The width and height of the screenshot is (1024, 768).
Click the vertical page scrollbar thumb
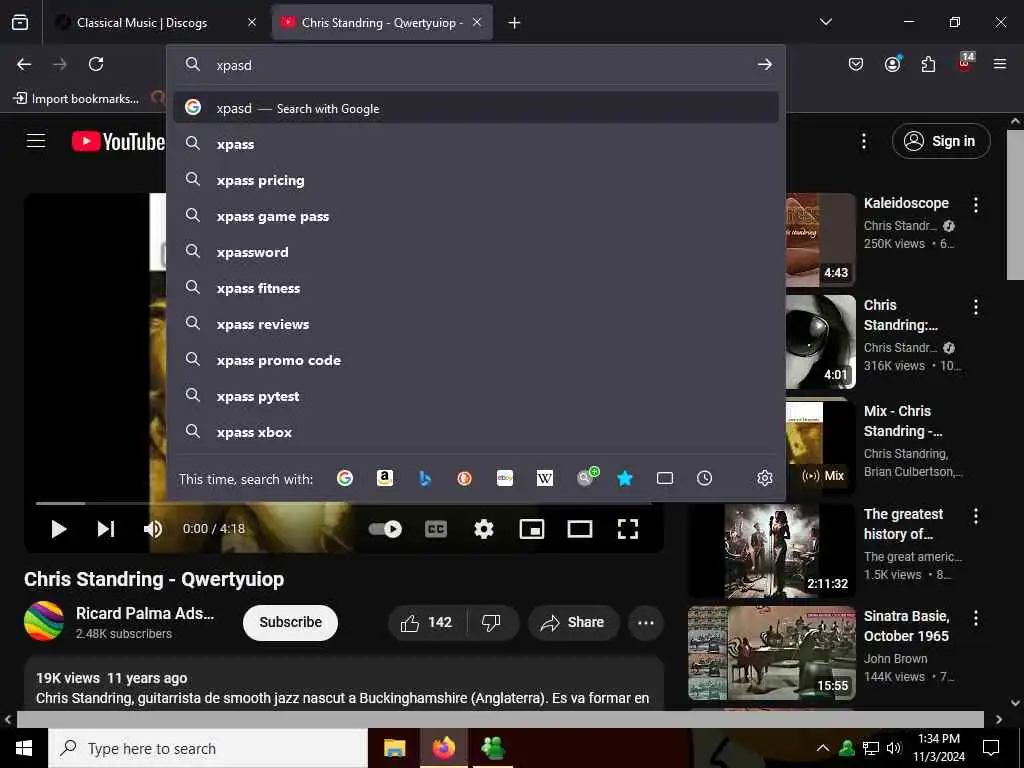click(x=1015, y=204)
